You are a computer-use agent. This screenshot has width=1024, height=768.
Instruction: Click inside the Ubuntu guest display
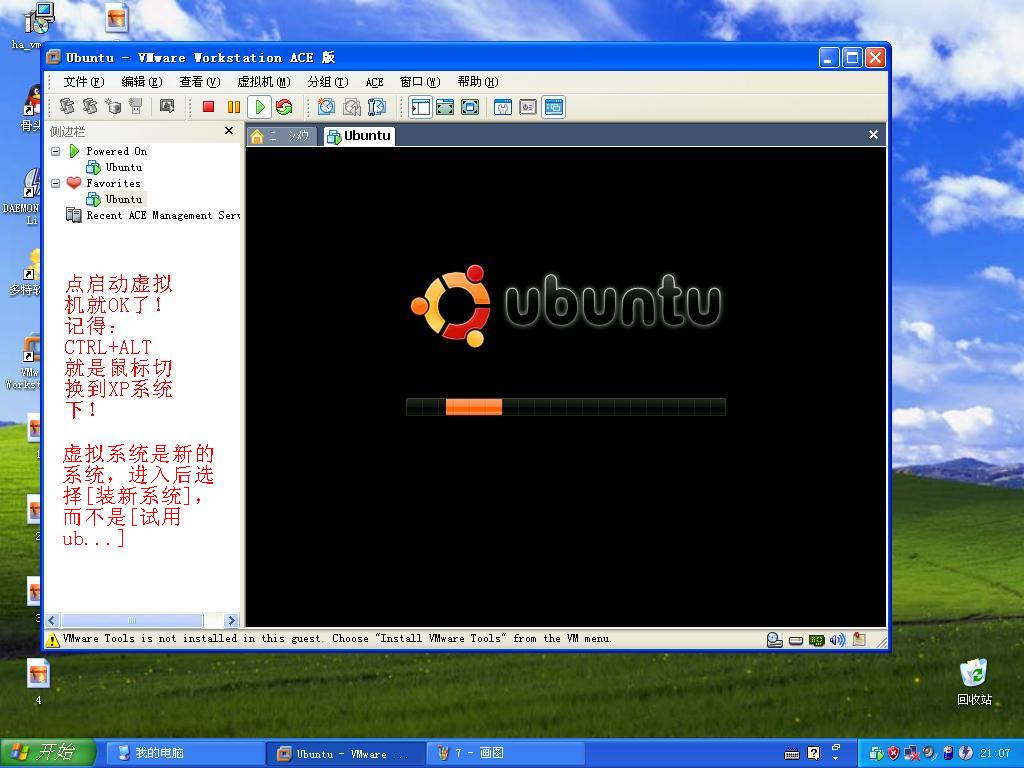point(566,387)
